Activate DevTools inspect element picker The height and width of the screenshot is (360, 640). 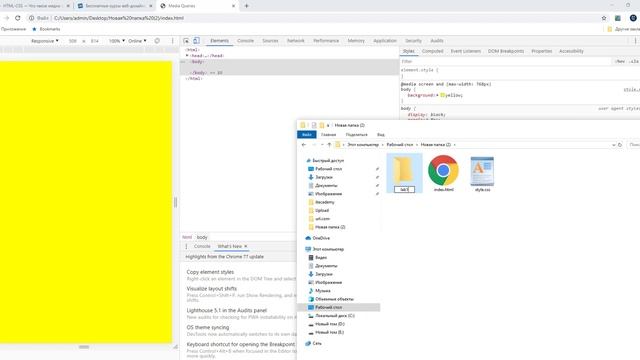pos(186,41)
